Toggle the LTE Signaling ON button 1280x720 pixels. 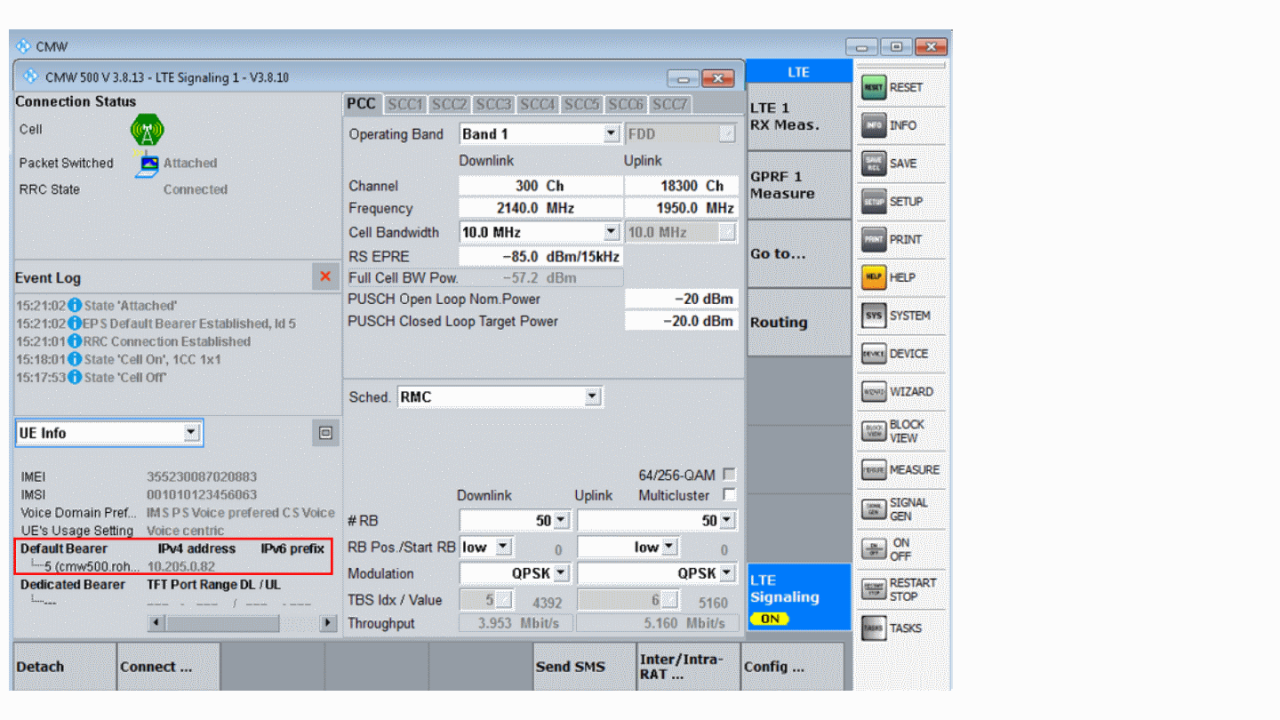click(x=798, y=597)
